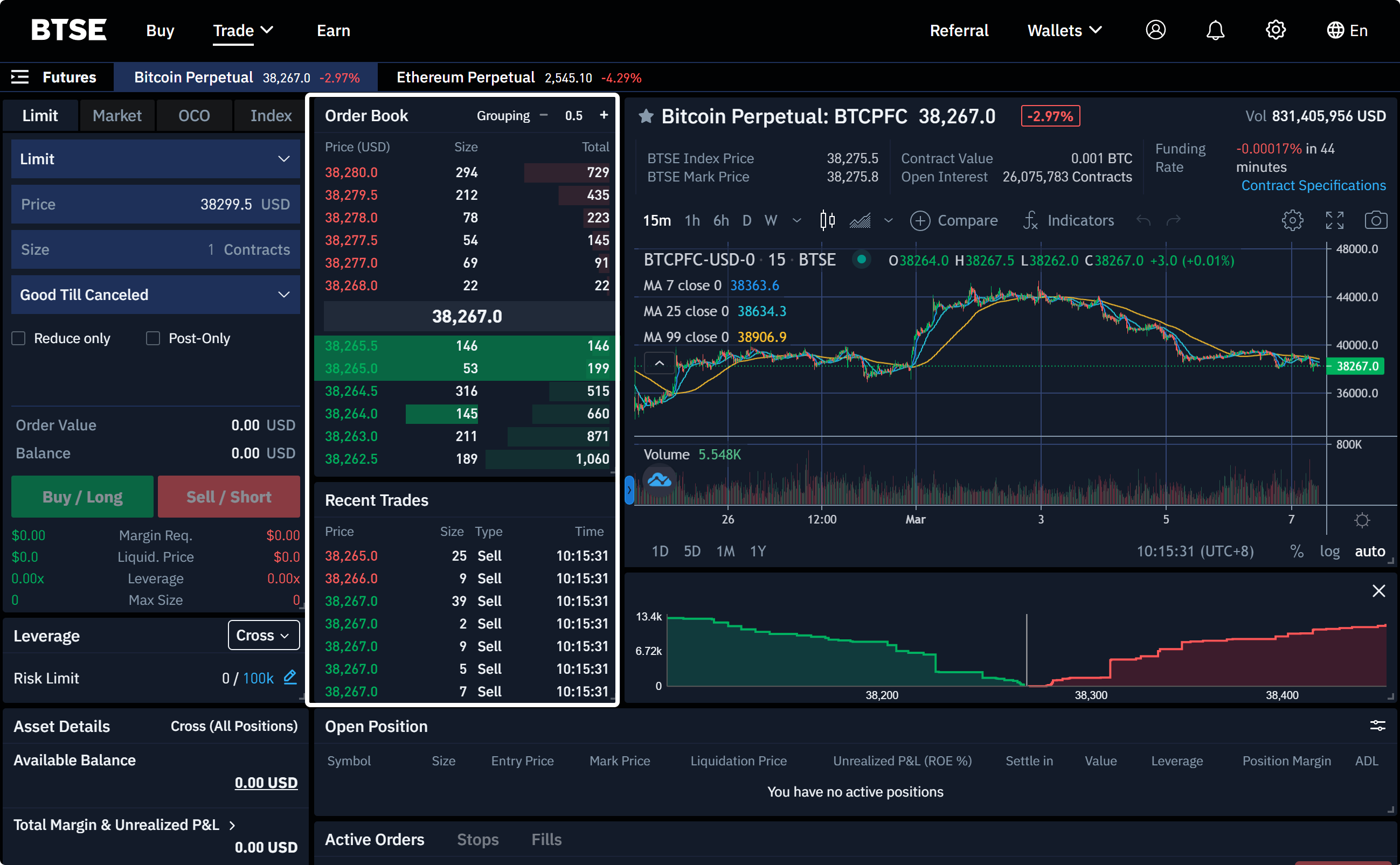1400x865 pixels.
Task: Open the Buy menu item
Action: [160, 30]
